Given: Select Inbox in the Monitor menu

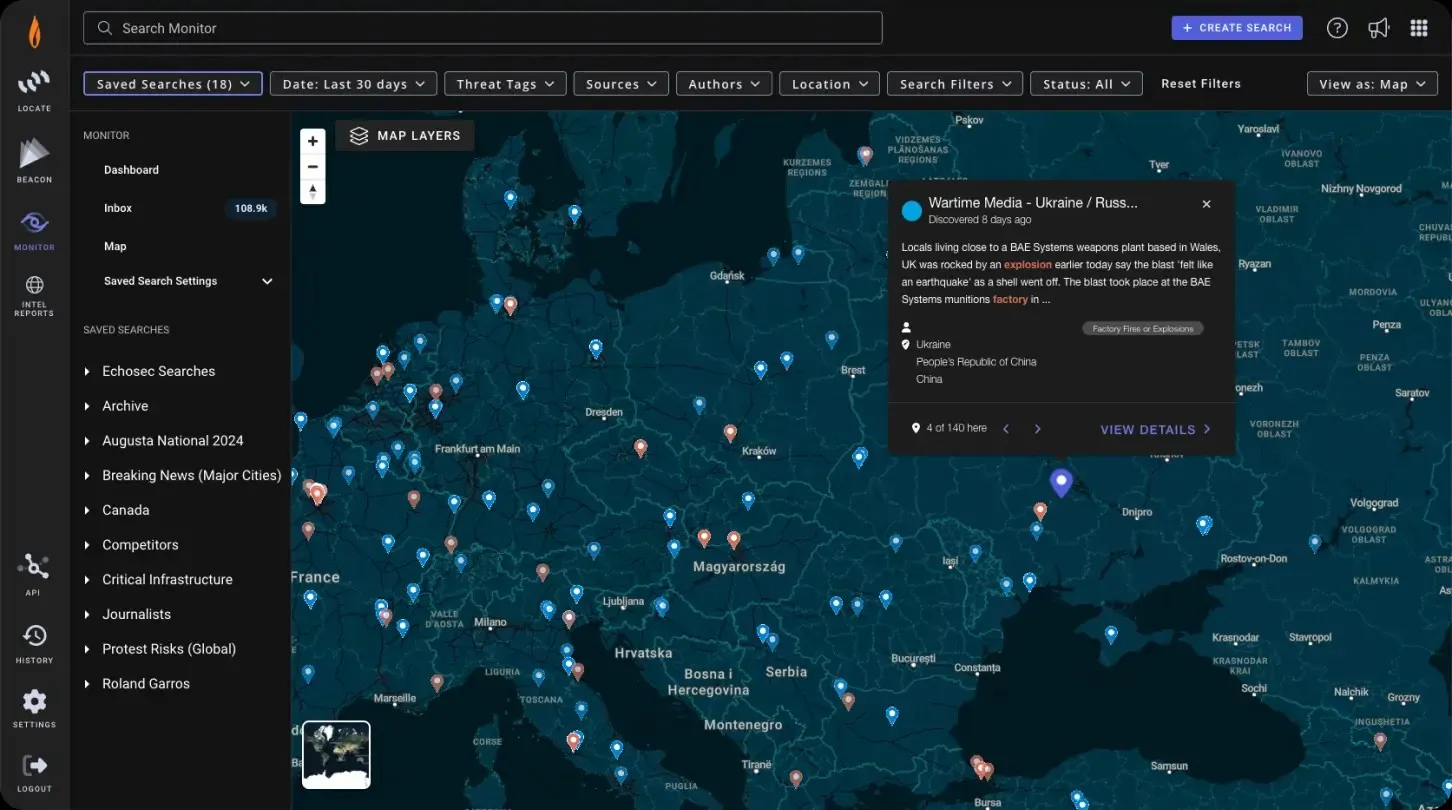Looking at the screenshot, I should click(x=118, y=208).
